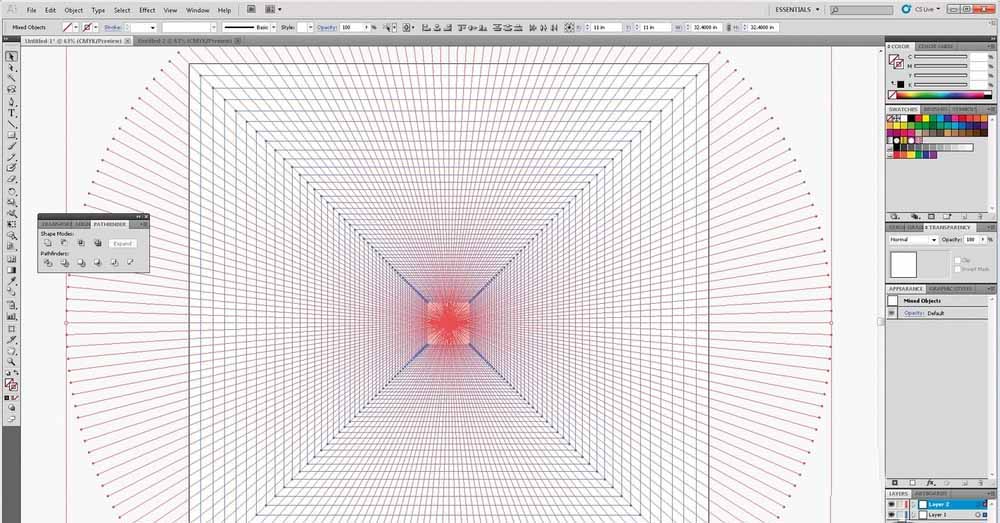Enable the Invert Mask checkbox
Screen dimensions: 1000x523
click(957, 269)
